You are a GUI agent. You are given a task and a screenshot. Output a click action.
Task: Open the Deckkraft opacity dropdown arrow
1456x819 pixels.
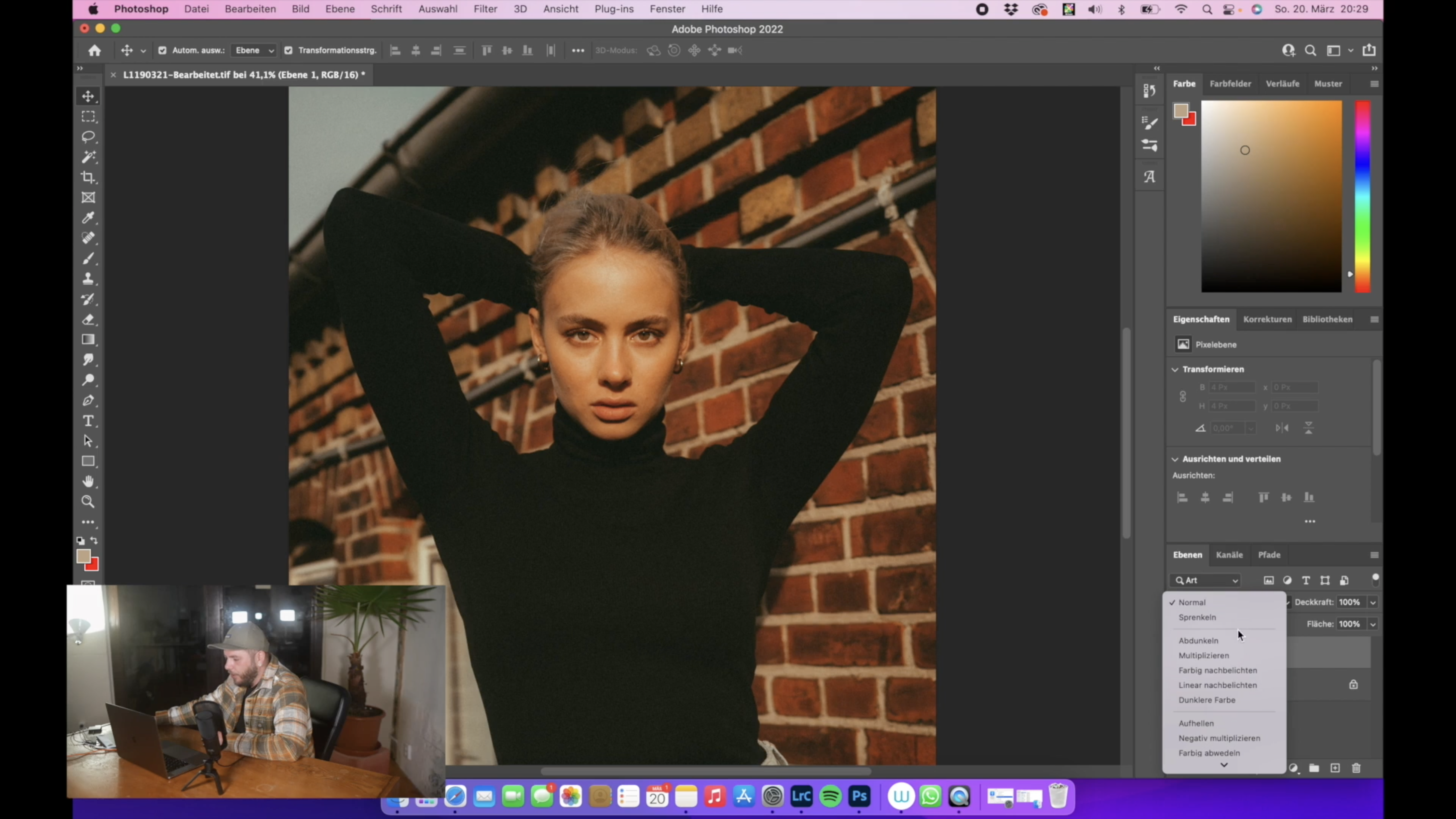coord(1372,603)
